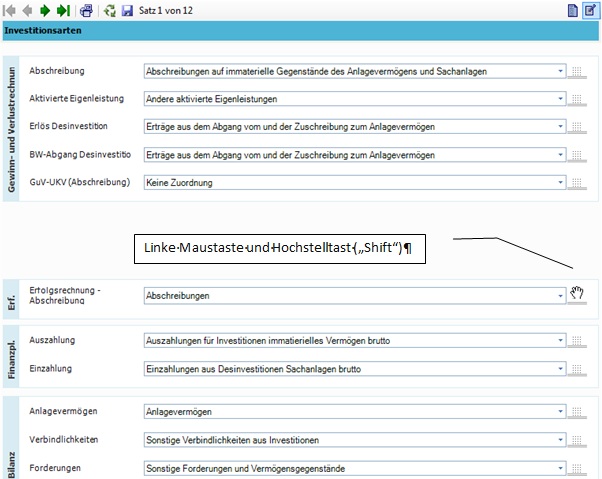Viewport: 602px width, 479px height.
Task: Expand the BW-Abgang Desinvestition dropdown
Action: pos(560,155)
